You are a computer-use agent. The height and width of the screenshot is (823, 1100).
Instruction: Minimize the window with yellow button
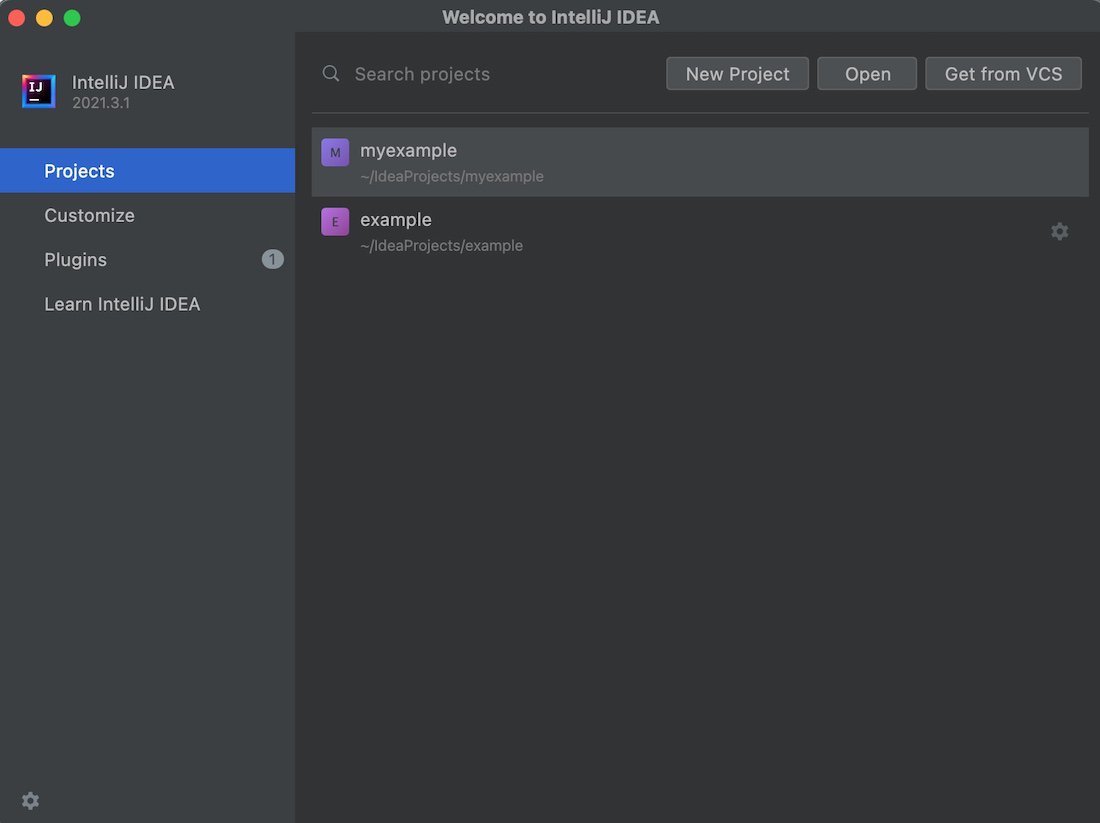pos(44,18)
